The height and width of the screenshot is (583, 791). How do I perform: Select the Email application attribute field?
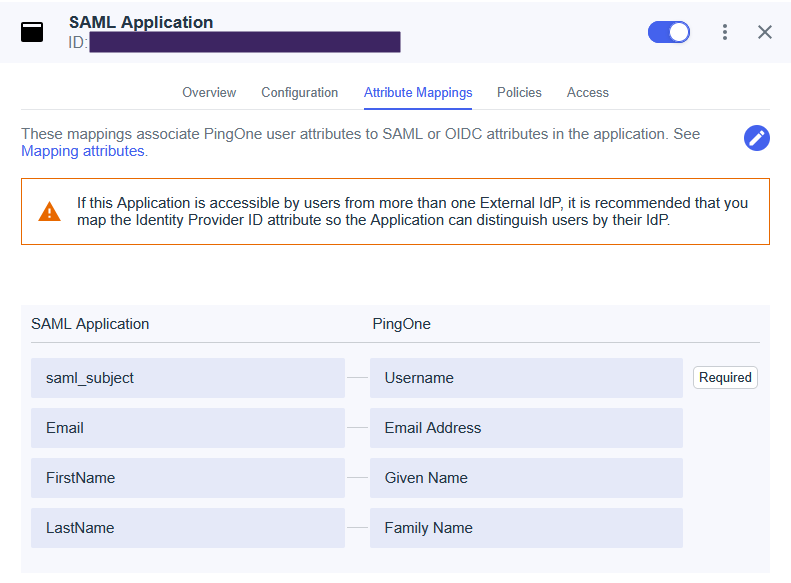(188, 428)
